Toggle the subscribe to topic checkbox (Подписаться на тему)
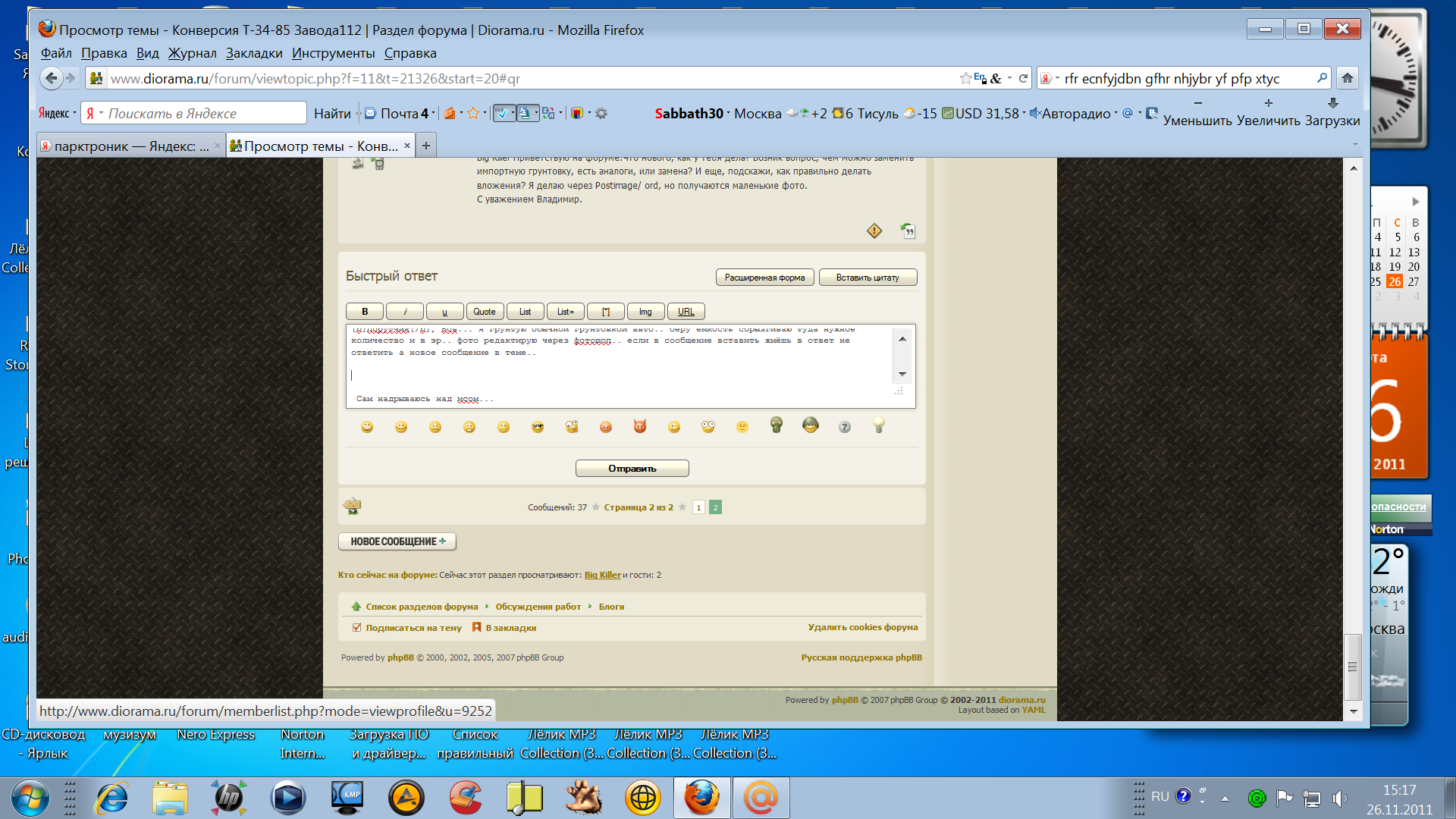The height and width of the screenshot is (819, 1456). pos(356,628)
